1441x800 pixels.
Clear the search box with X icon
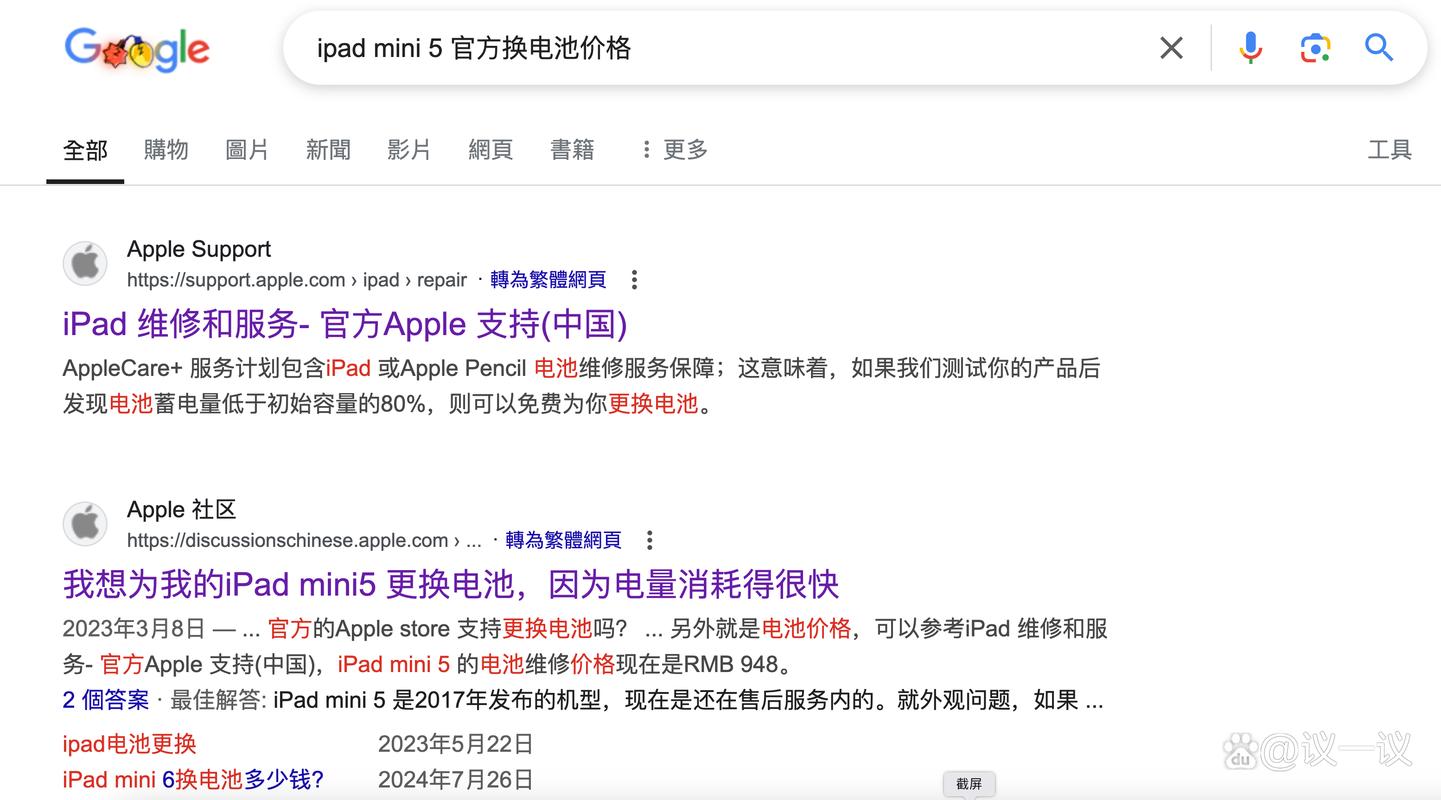click(1171, 48)
